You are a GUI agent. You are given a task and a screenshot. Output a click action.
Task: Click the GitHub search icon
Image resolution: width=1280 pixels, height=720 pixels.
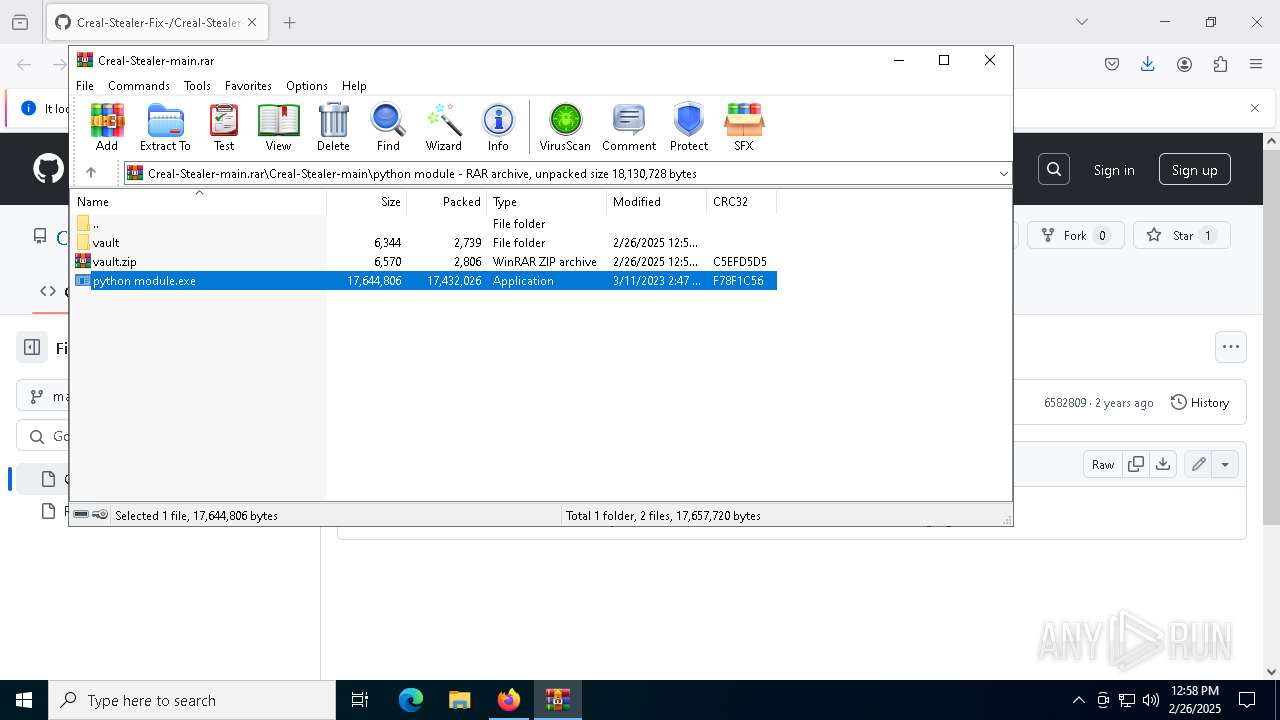pos(1054,170)
